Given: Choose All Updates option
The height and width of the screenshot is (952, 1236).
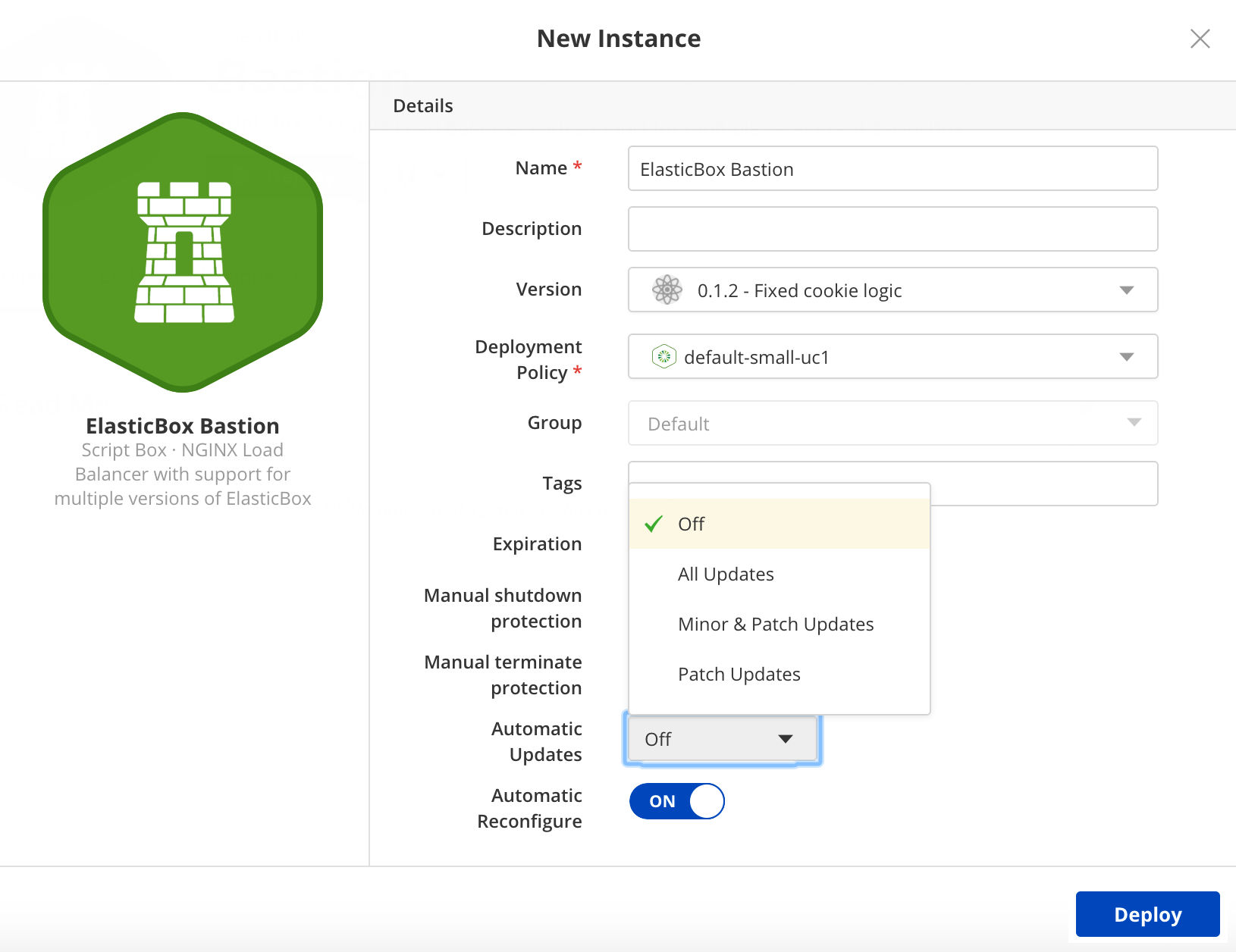Looking at the screenshot, I should pos(780,574).
